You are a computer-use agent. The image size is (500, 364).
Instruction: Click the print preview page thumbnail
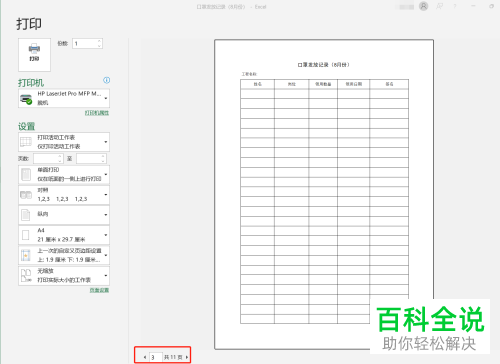pos(324,194)
